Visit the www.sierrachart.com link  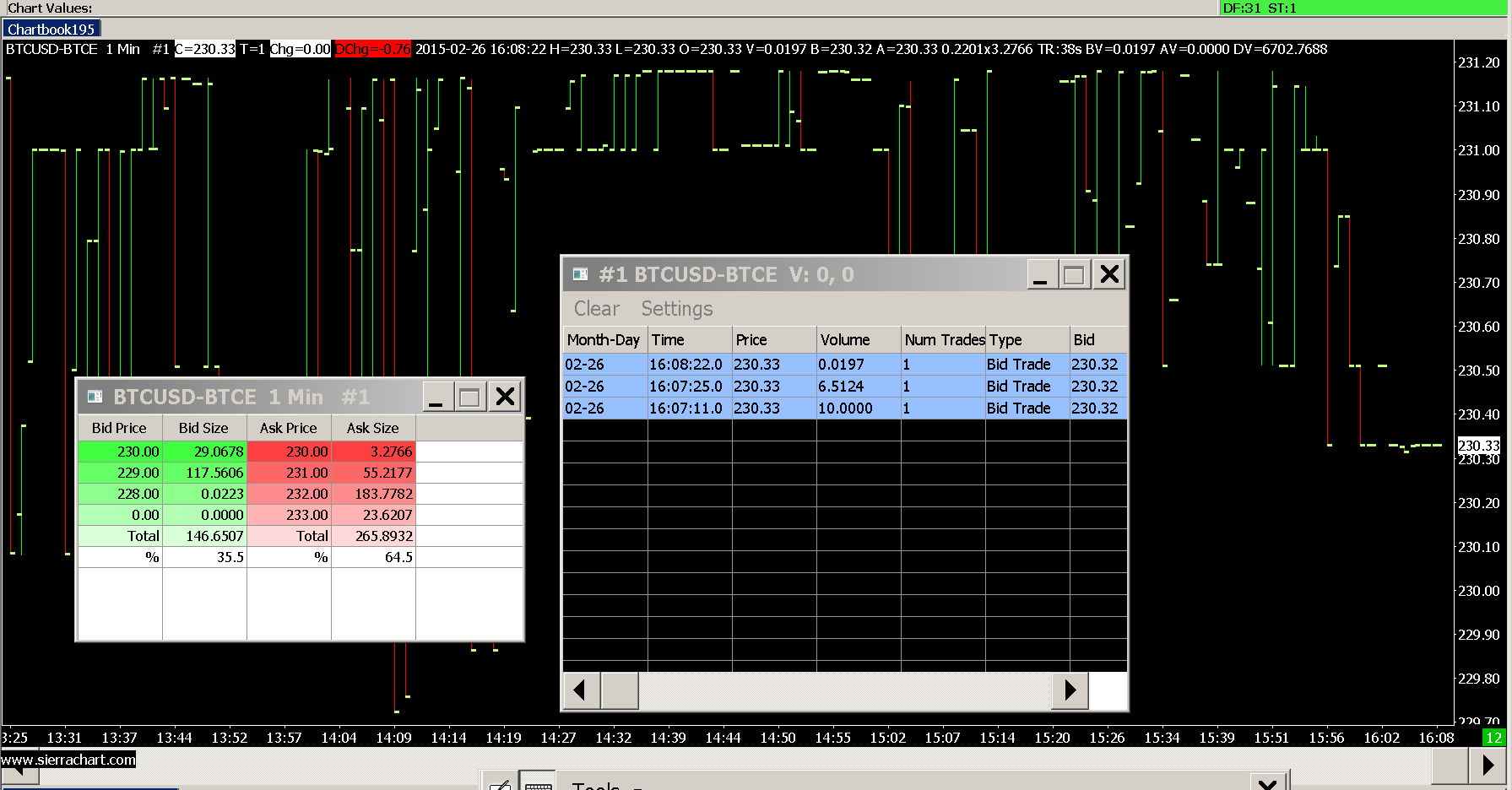click(x=68, y=760)
